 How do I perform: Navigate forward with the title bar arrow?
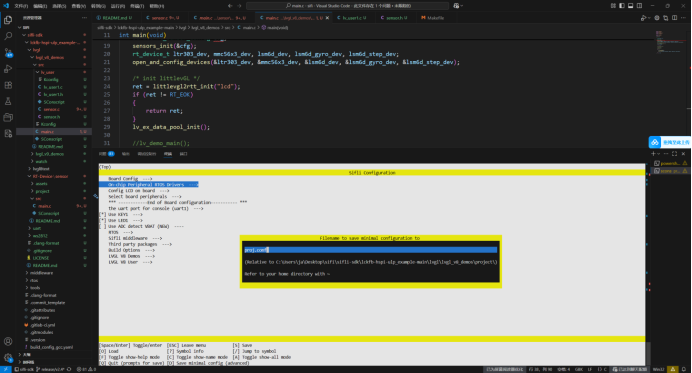tap(240, 6)
